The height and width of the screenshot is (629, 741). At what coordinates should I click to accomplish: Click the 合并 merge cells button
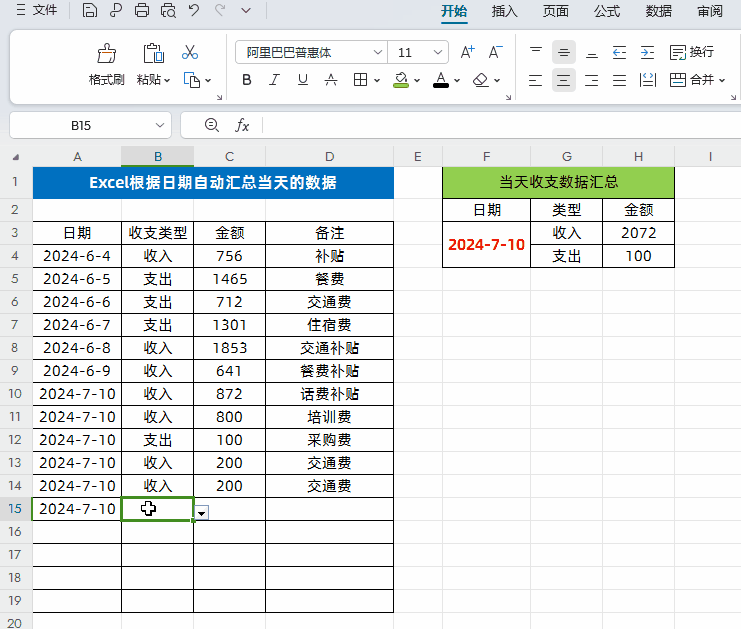692,80
